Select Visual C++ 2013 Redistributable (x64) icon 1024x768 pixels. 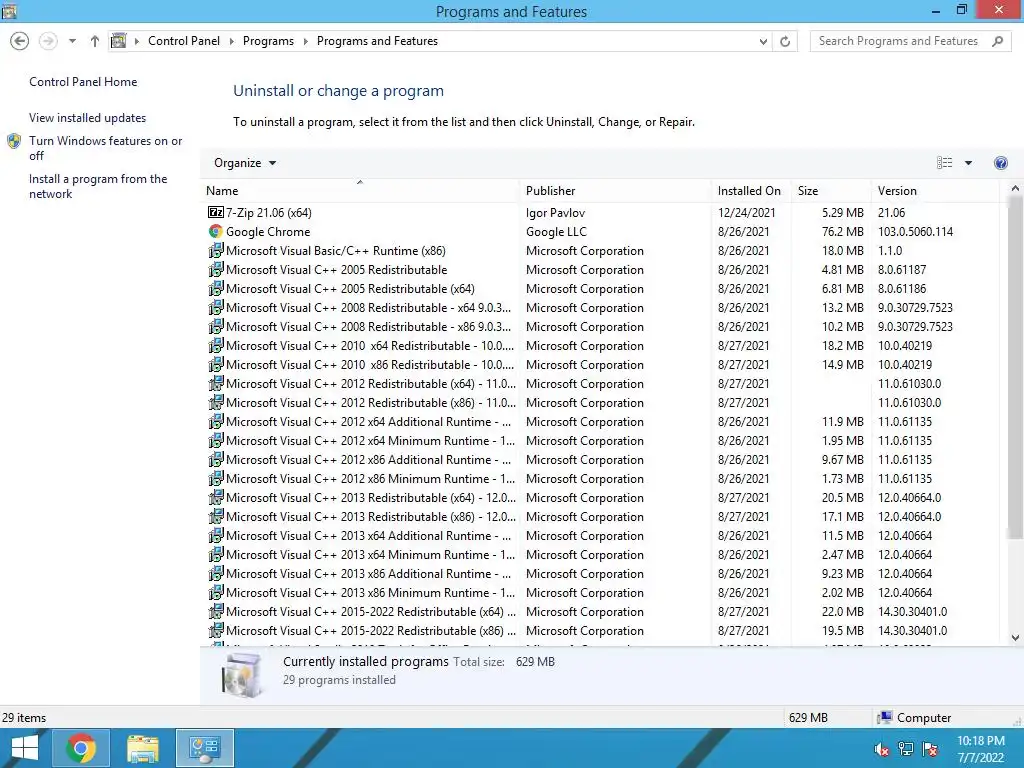216,497
